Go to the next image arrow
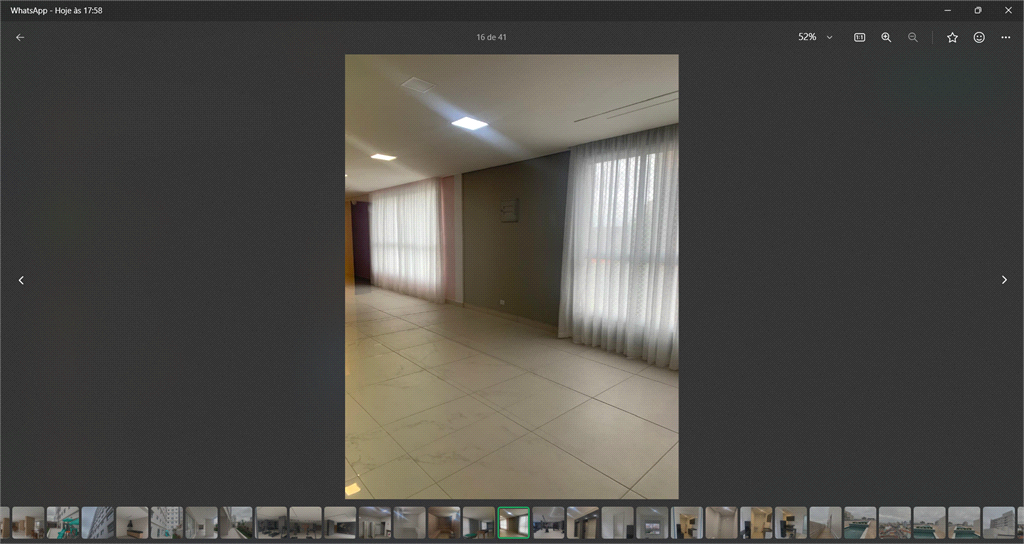 coord(1004,280)
